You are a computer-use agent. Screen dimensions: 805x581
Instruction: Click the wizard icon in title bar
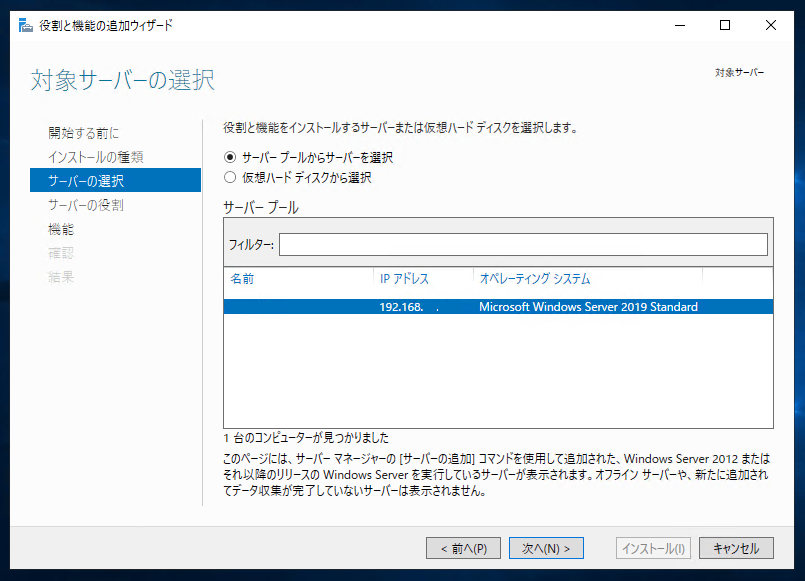(25, 25)
